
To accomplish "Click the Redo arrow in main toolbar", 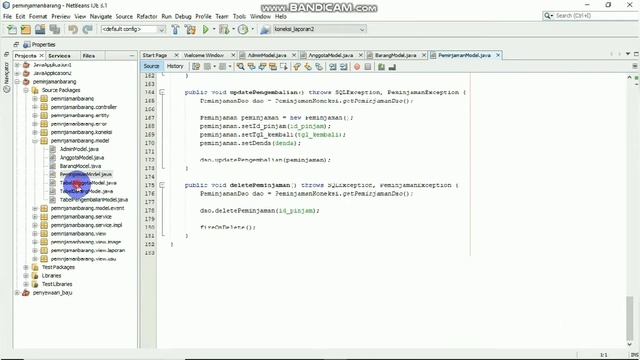I will coord(87,29).
